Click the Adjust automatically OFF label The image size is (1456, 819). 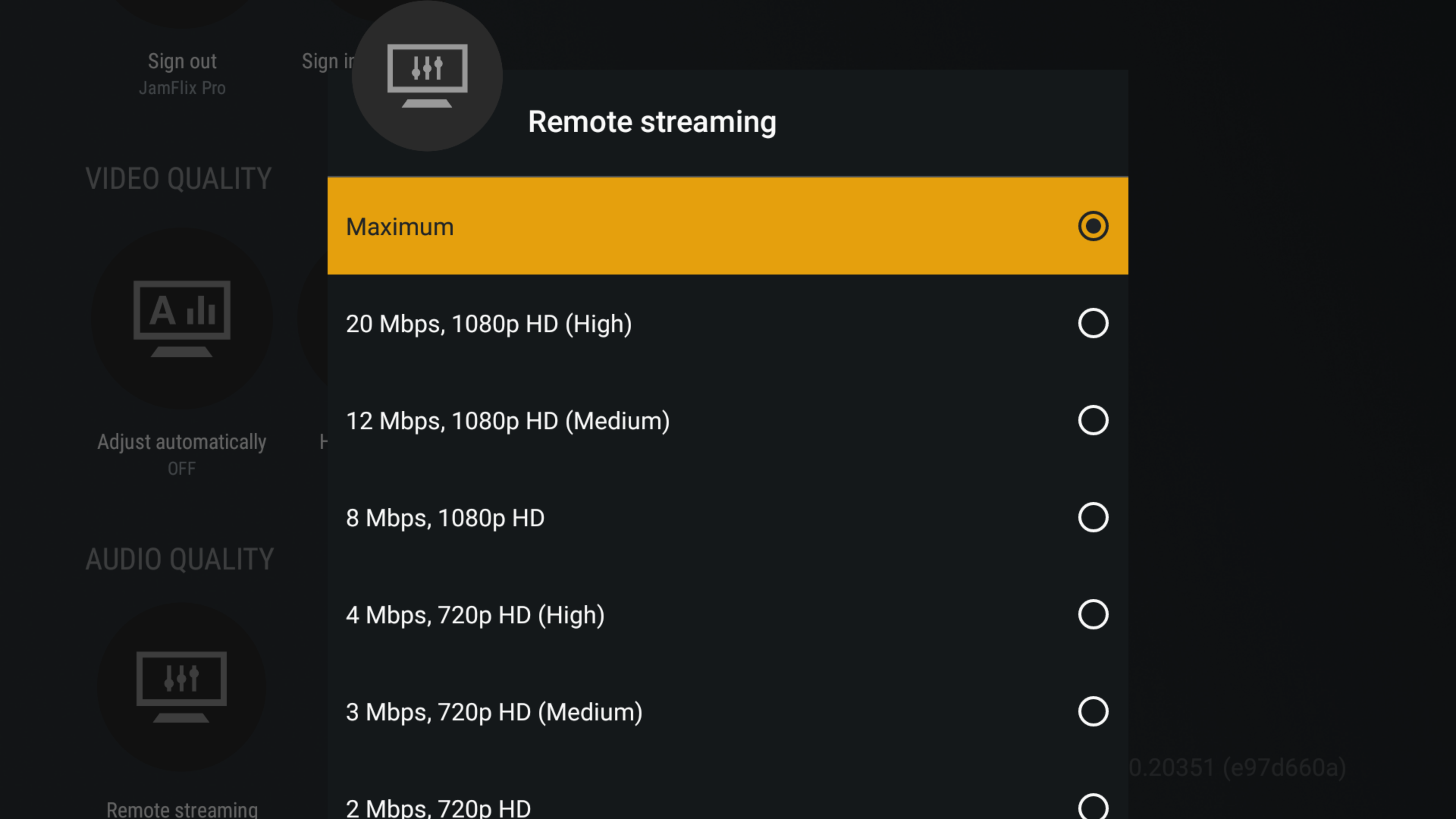(x=182, y=454)
